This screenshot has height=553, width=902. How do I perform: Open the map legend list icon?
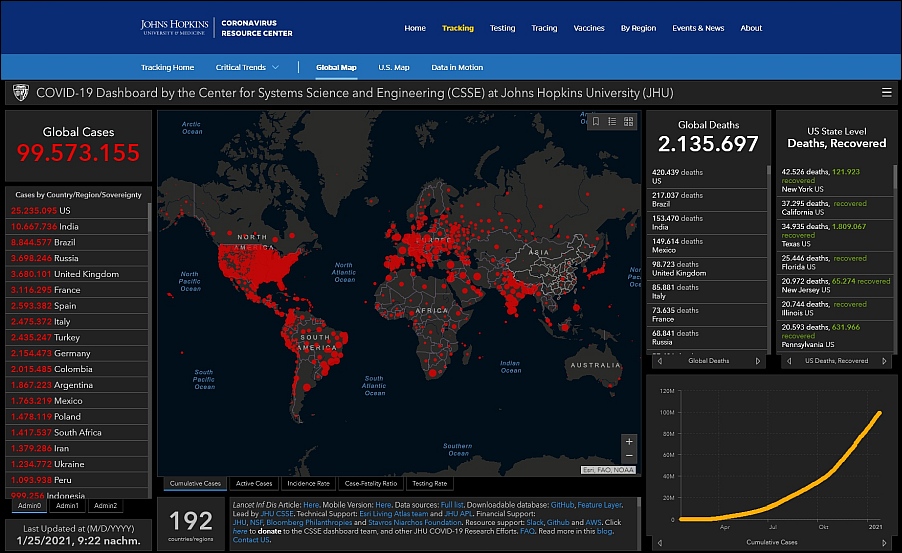tap(612, 121)
